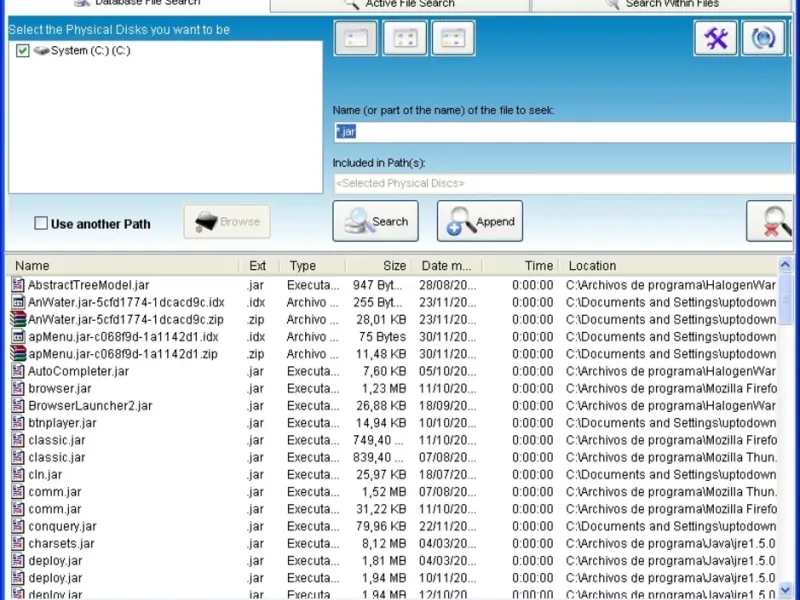800x600 pixels.
Task: Click the 1,81 MB size cell
Action: [x=384, y=561]
